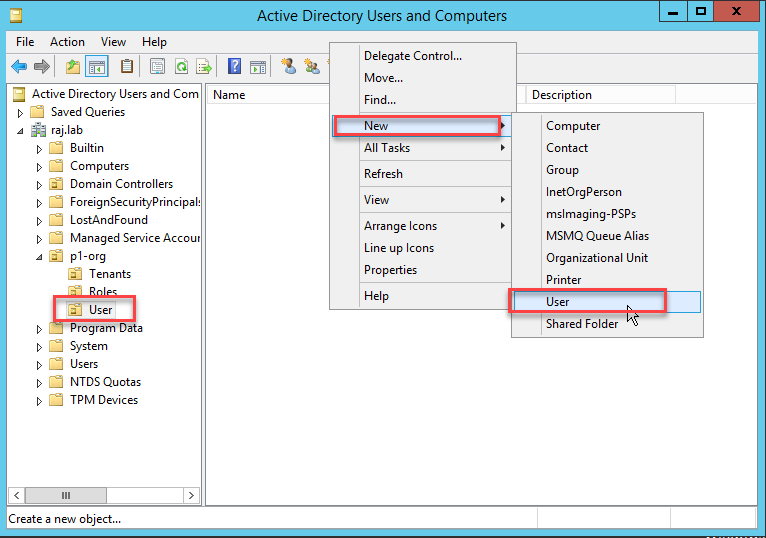Click the root Active Directory Users and Computers icon
The image size is (766, 538).
tap(19, 94)
